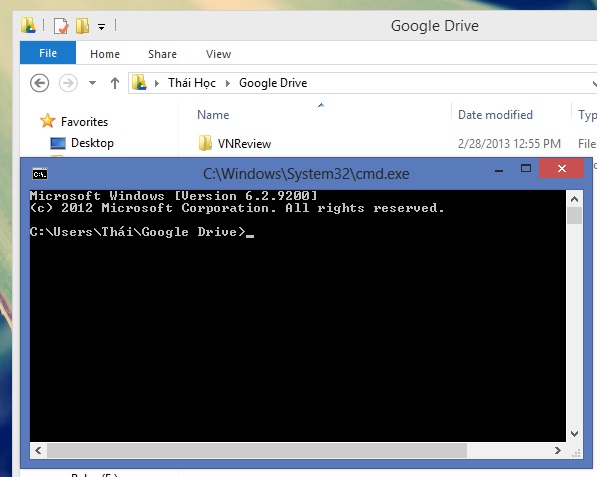Open the cmd.exe system menu icon

[40, 174]
